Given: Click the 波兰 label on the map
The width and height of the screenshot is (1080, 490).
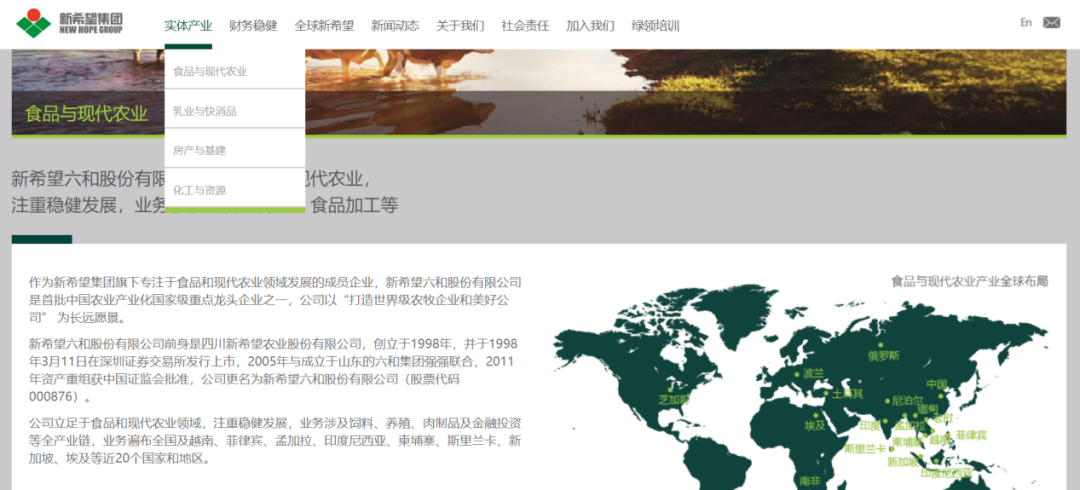Looking at the screenshot, I should 813,373.
